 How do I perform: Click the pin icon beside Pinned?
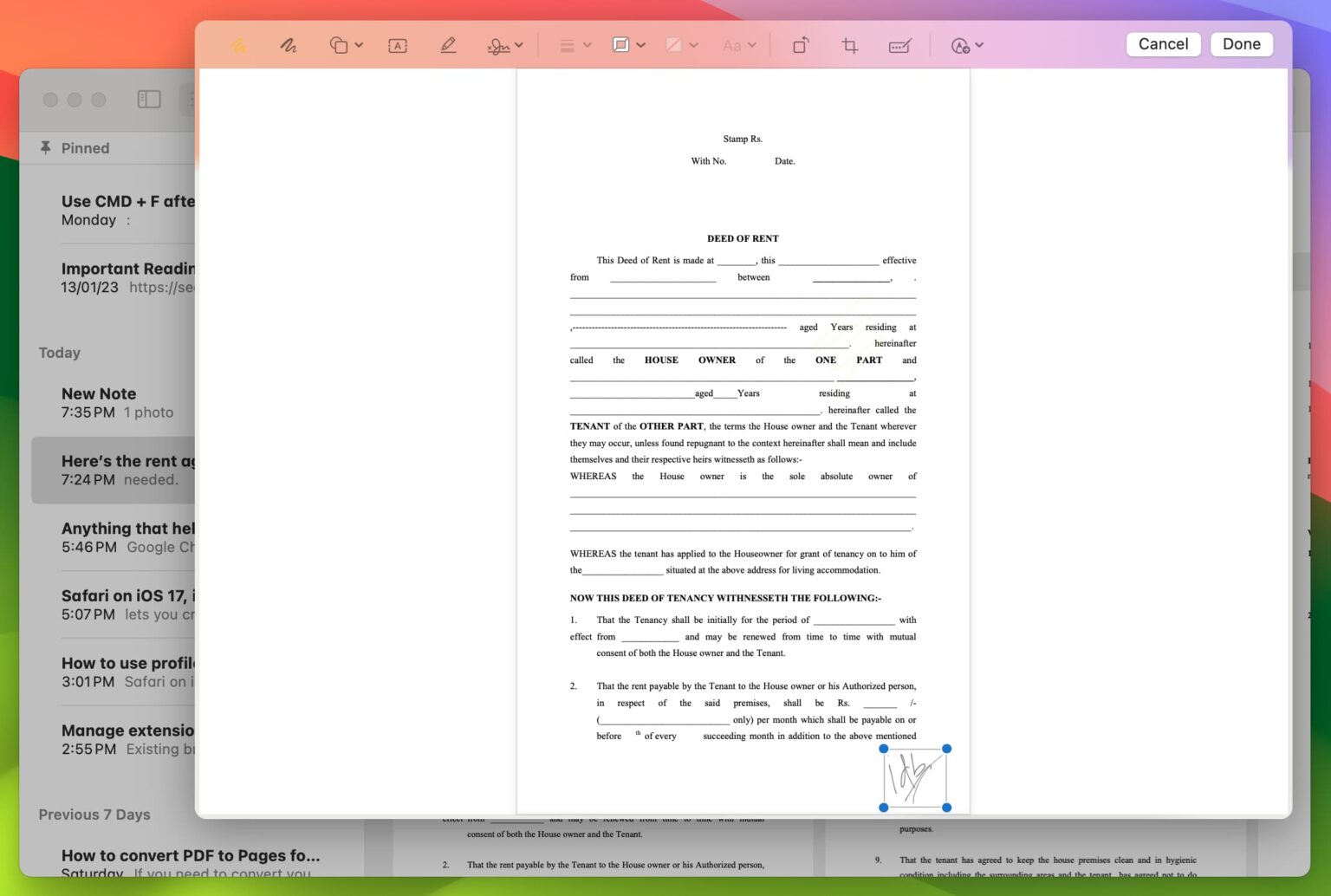pos(46,148)
